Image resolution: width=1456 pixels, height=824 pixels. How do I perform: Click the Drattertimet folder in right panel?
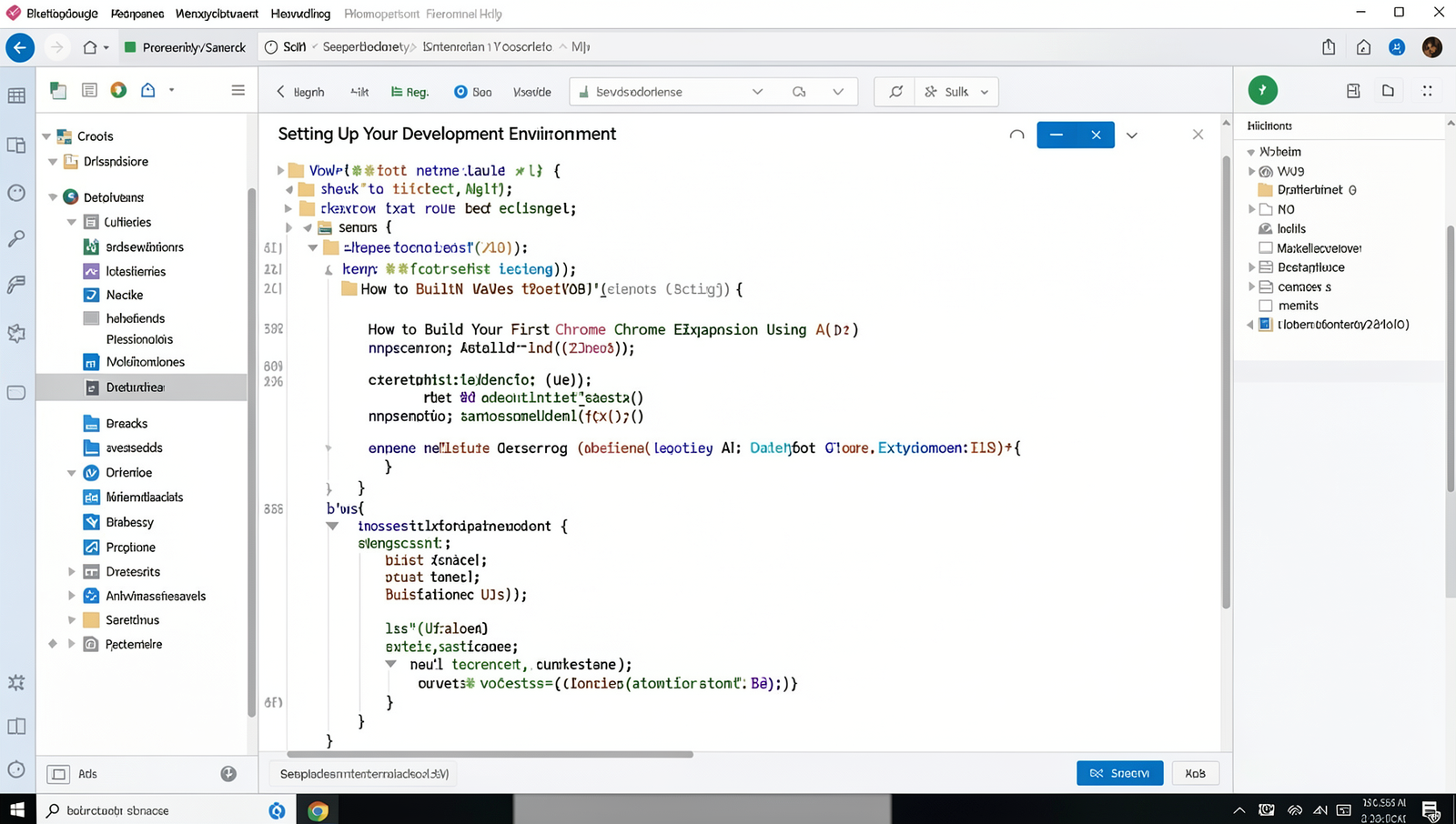1307,190
